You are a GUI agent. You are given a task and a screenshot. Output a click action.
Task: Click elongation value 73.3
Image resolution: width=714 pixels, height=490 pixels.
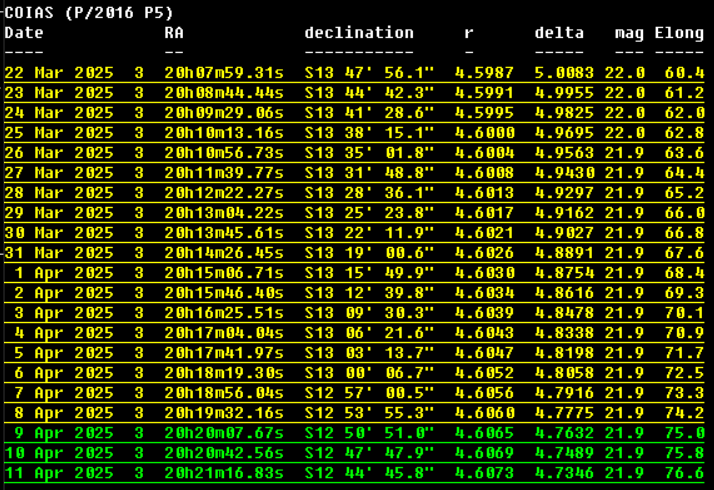point(684,393)
